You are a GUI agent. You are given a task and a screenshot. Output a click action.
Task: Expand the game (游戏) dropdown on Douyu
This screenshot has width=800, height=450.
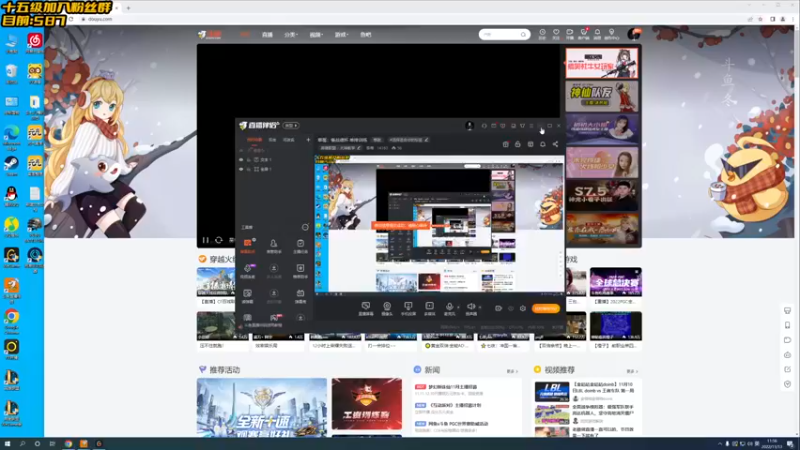click(341, 35)
